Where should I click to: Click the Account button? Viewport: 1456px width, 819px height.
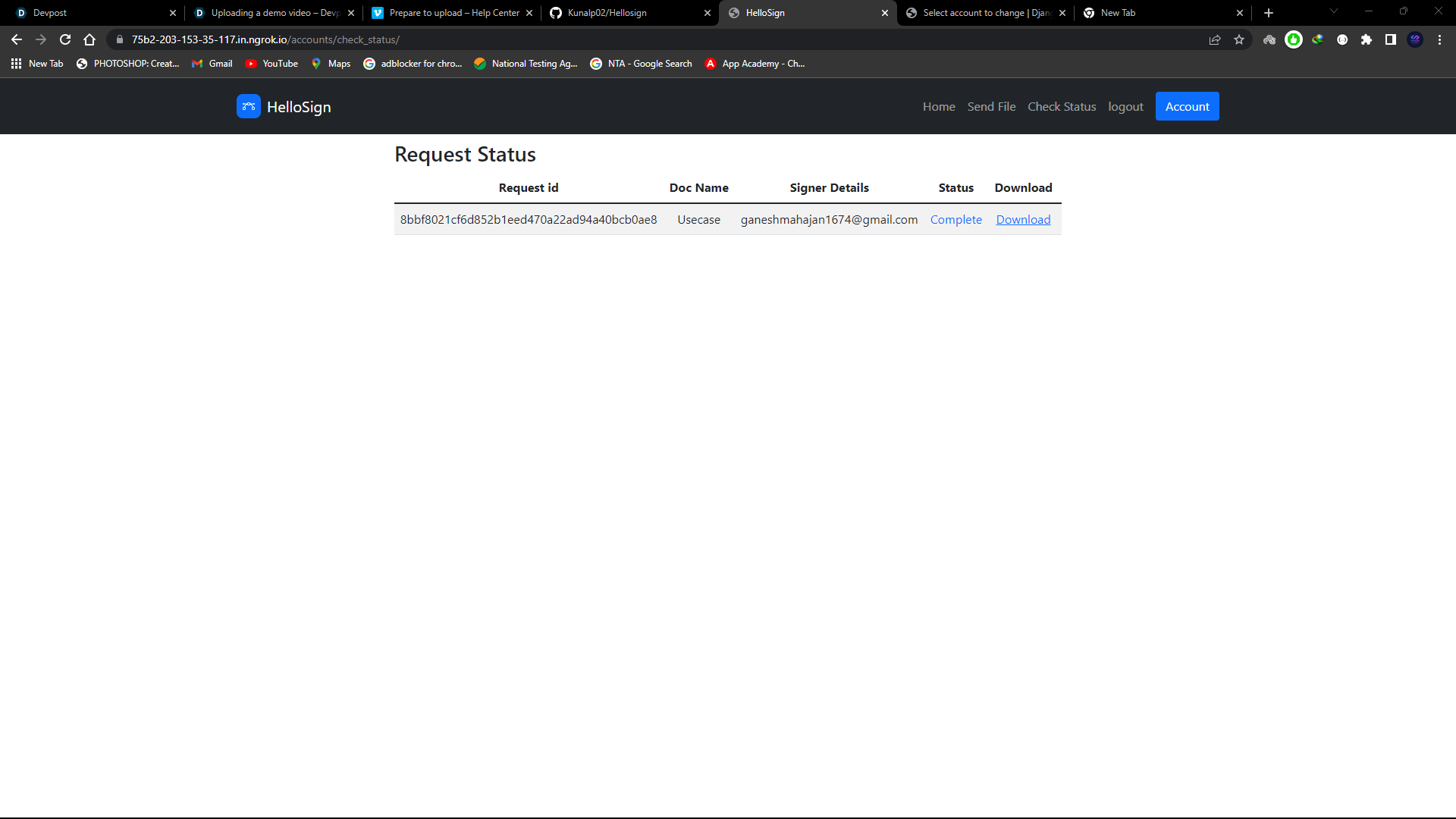click(1187, 106)
